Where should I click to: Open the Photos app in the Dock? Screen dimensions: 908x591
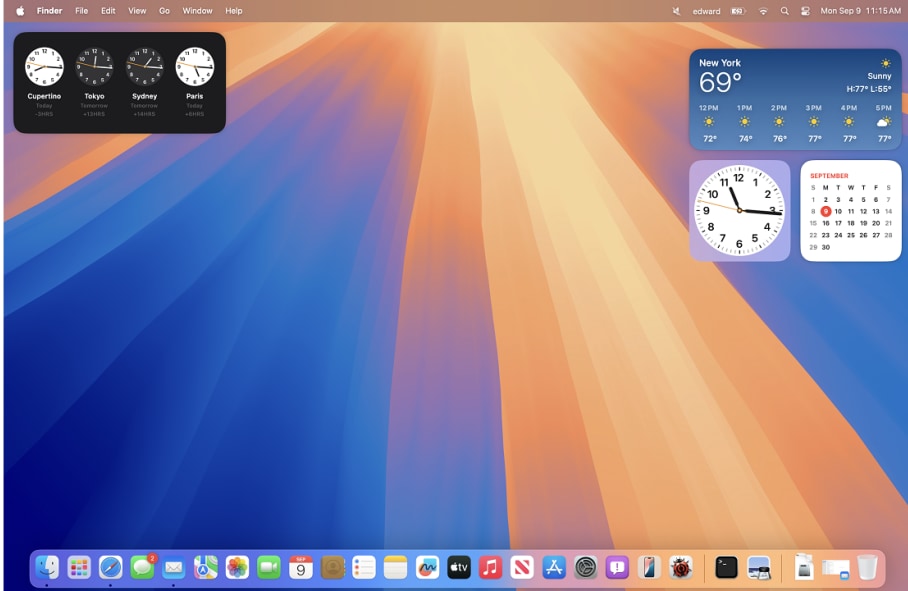pyautogui.click(x=237, y=567)
